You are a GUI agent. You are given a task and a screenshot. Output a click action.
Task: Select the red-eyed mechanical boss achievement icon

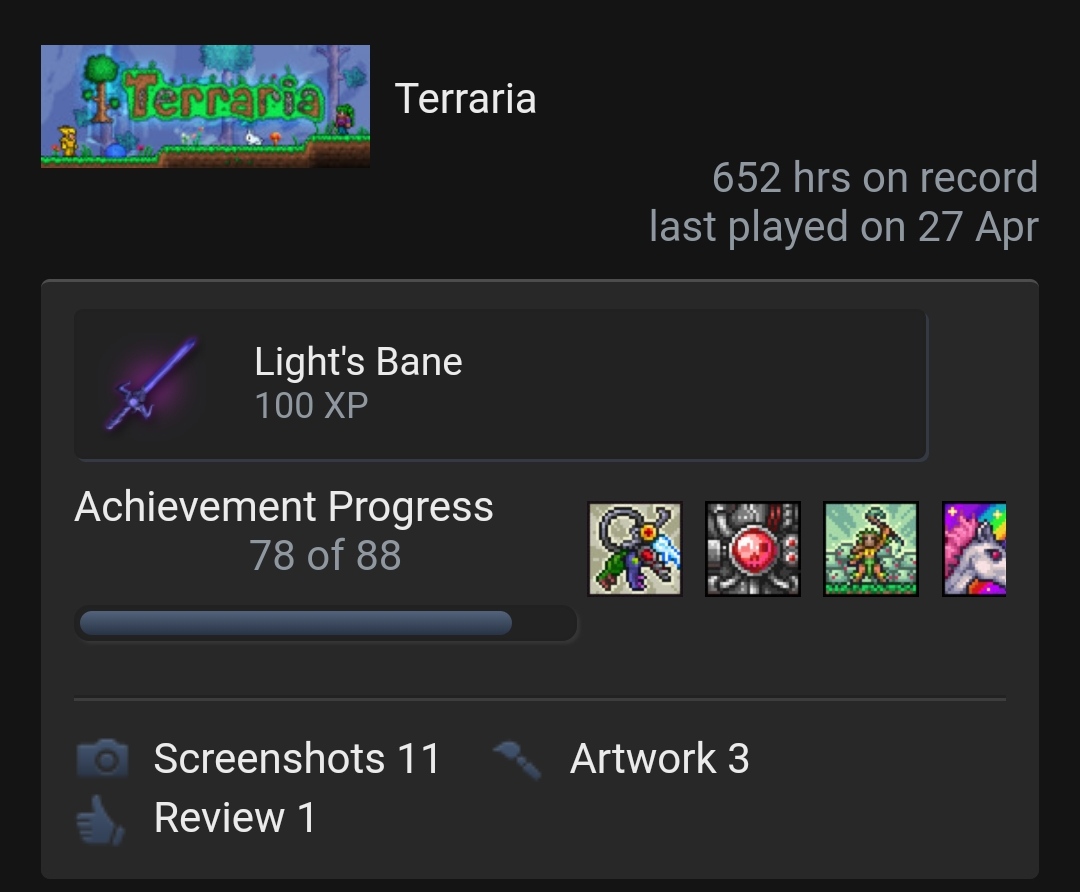coord(752,549)
